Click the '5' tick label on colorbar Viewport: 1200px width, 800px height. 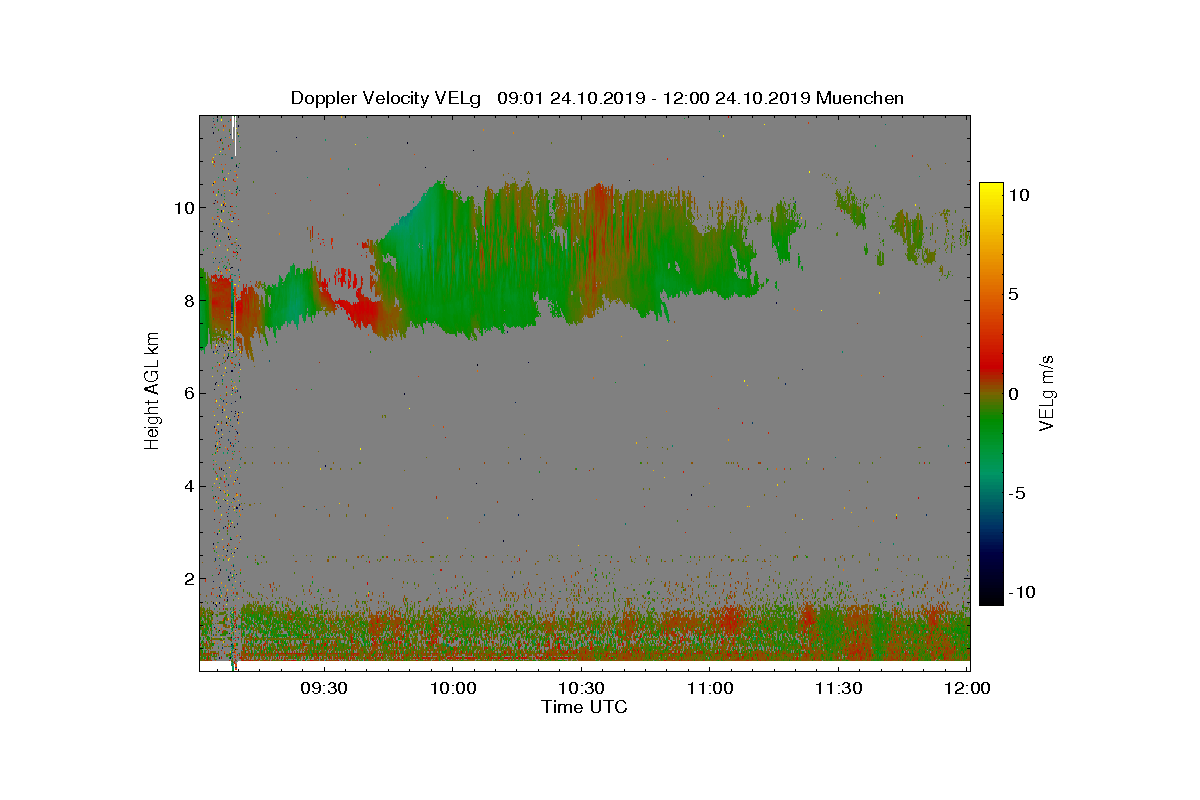click(1013, 295)
